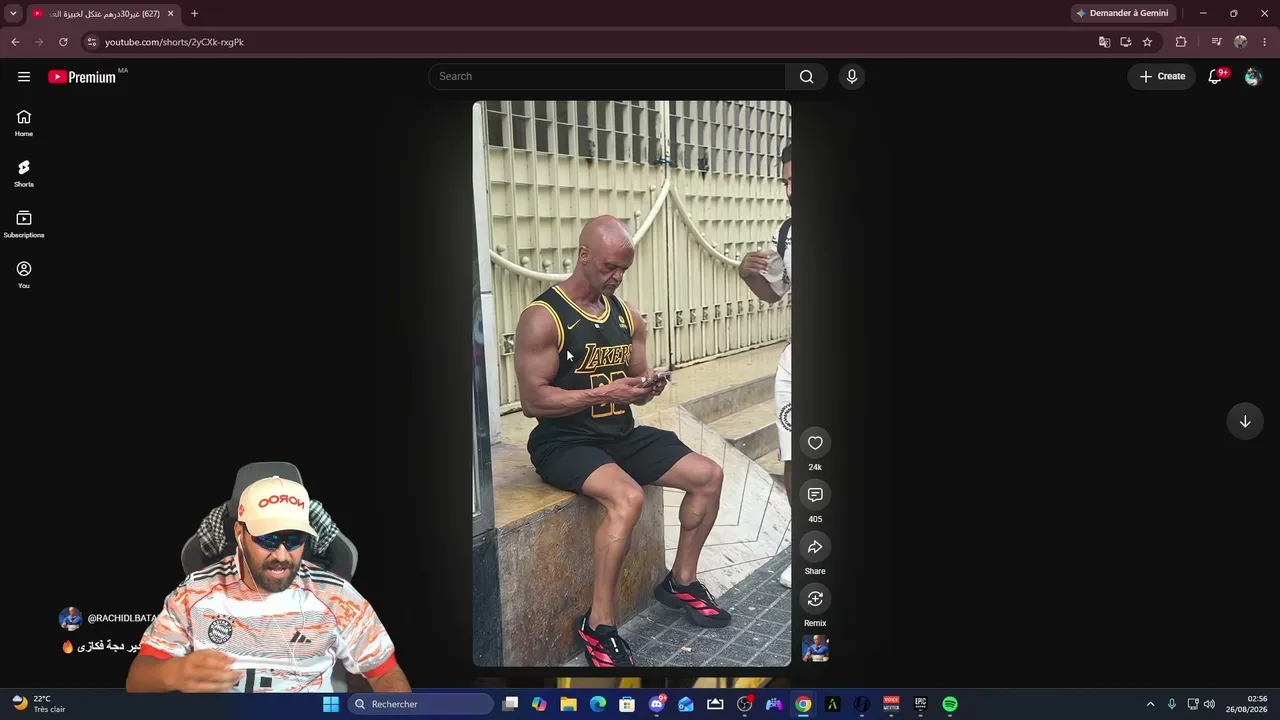
Task: Open the tab search dropdown
Action: point(13,13)
